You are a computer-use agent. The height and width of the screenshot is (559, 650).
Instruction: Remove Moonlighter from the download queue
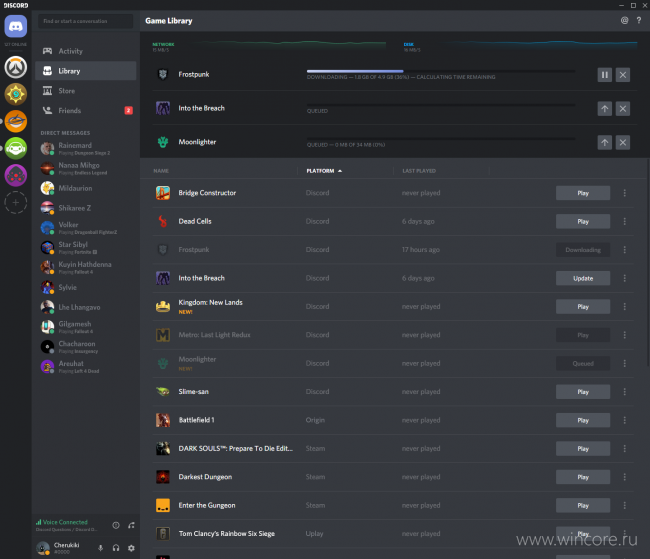pyautogui.click(x=623, y=143)
